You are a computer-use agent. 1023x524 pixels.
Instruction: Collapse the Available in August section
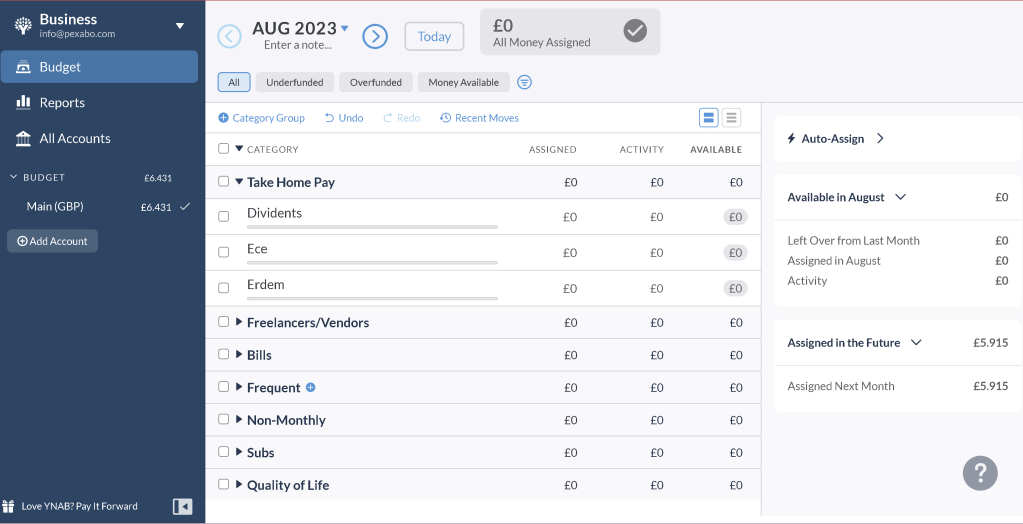900,197
